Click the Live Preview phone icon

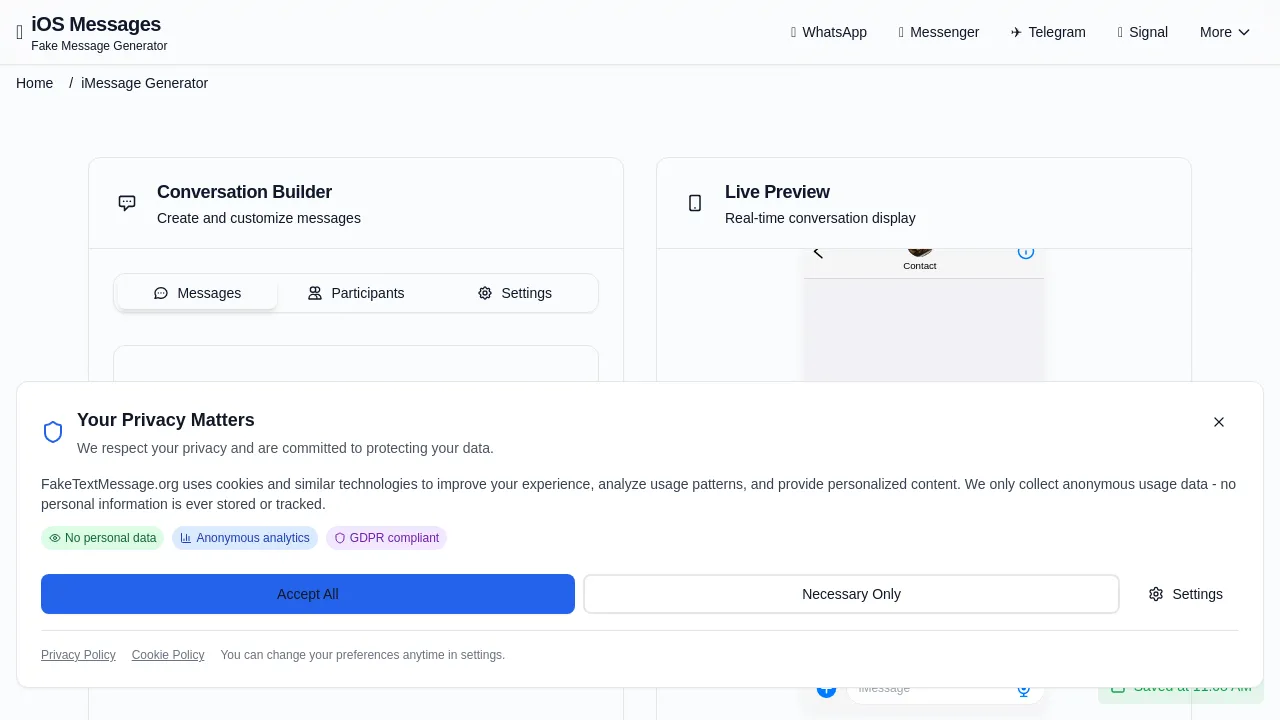695,203
